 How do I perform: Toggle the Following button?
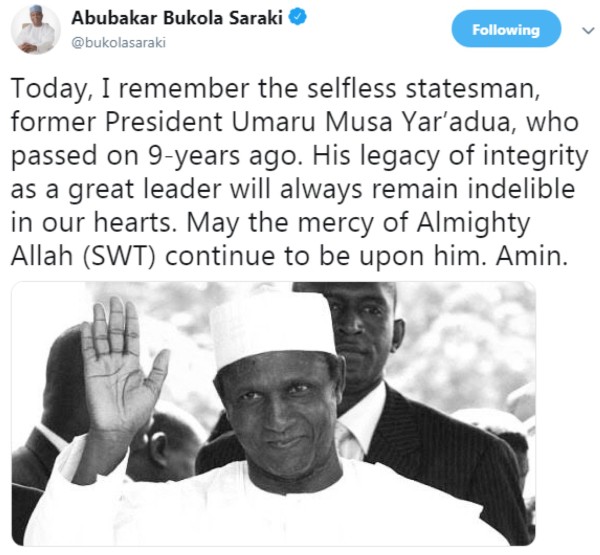tap(506, 29)
